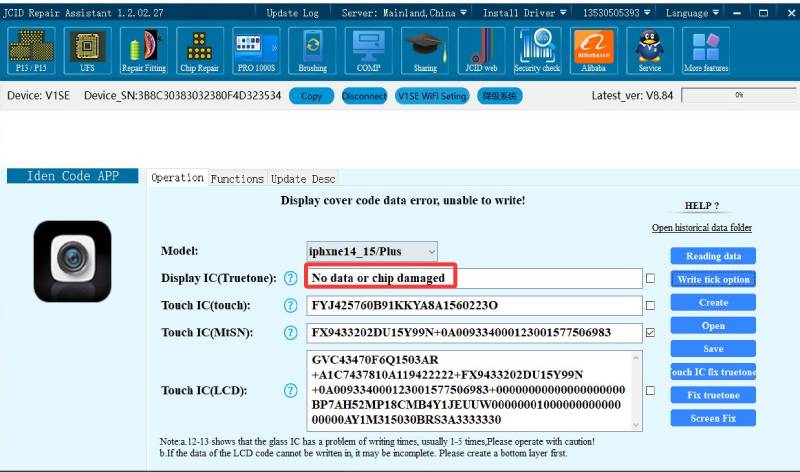Screen dimensions: 800x472
Task: Open JCID web icon
Action: click(481, 51)
